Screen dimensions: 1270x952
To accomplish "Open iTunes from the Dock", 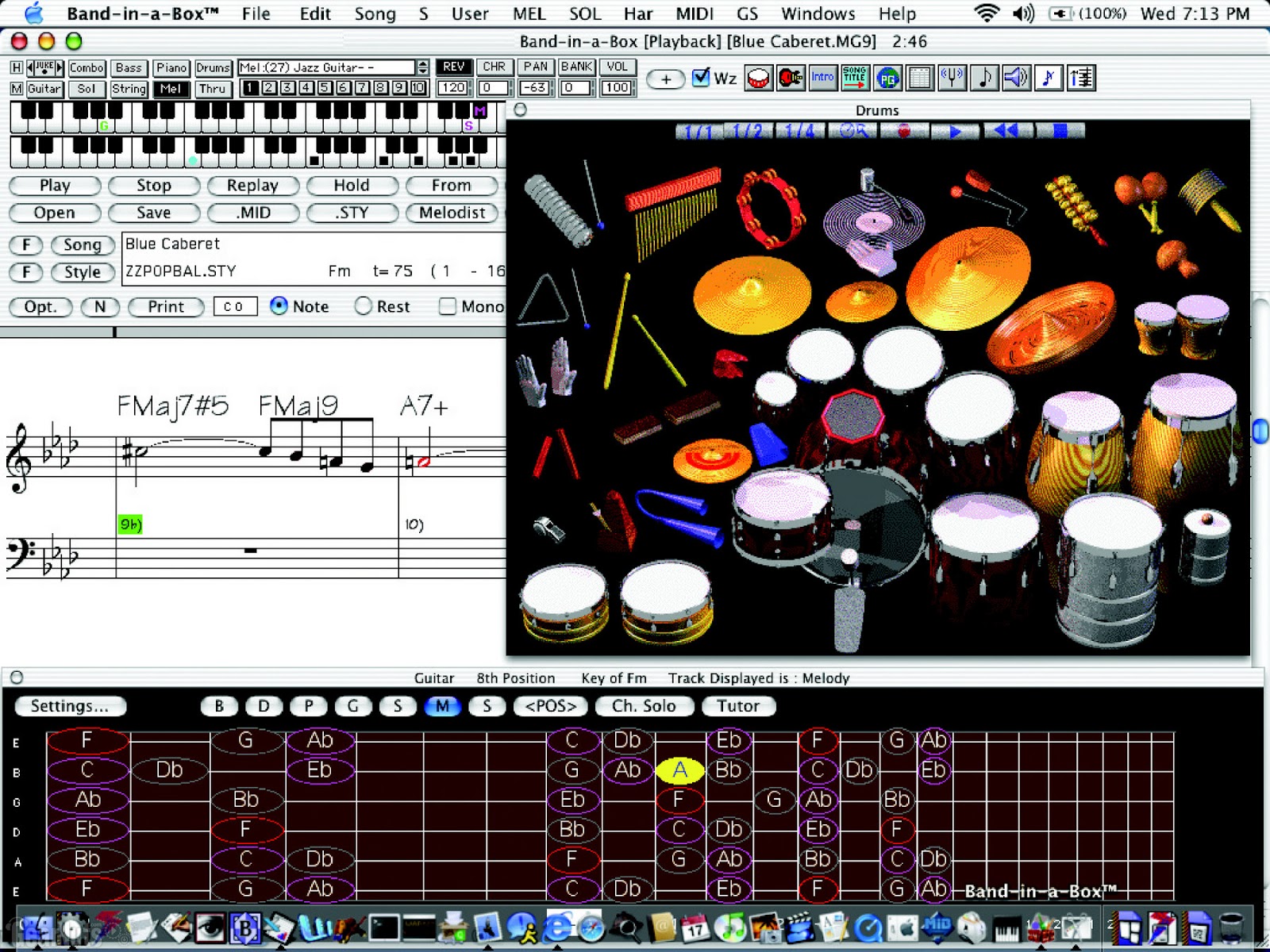I will 730,927.
